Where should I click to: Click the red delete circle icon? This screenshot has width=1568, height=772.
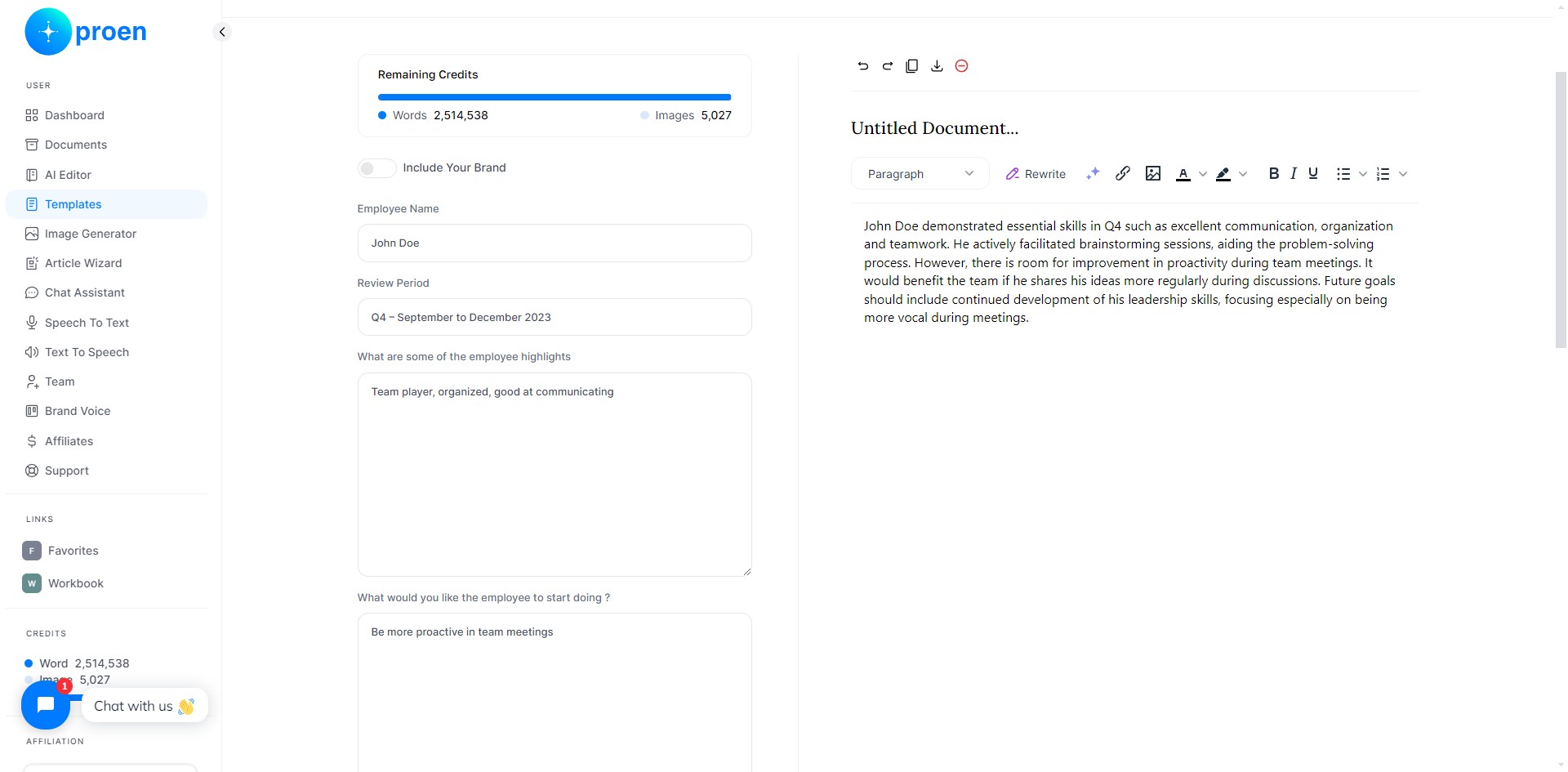(961, 66)
